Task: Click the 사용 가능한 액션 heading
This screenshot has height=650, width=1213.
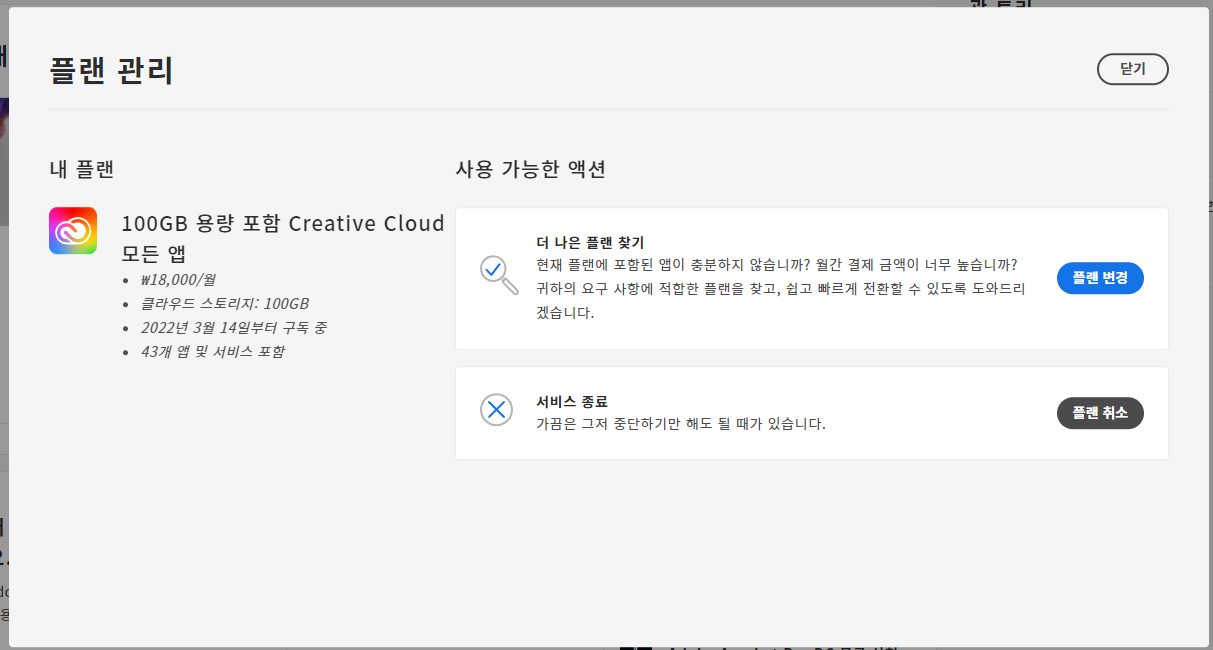Action: 530,169
